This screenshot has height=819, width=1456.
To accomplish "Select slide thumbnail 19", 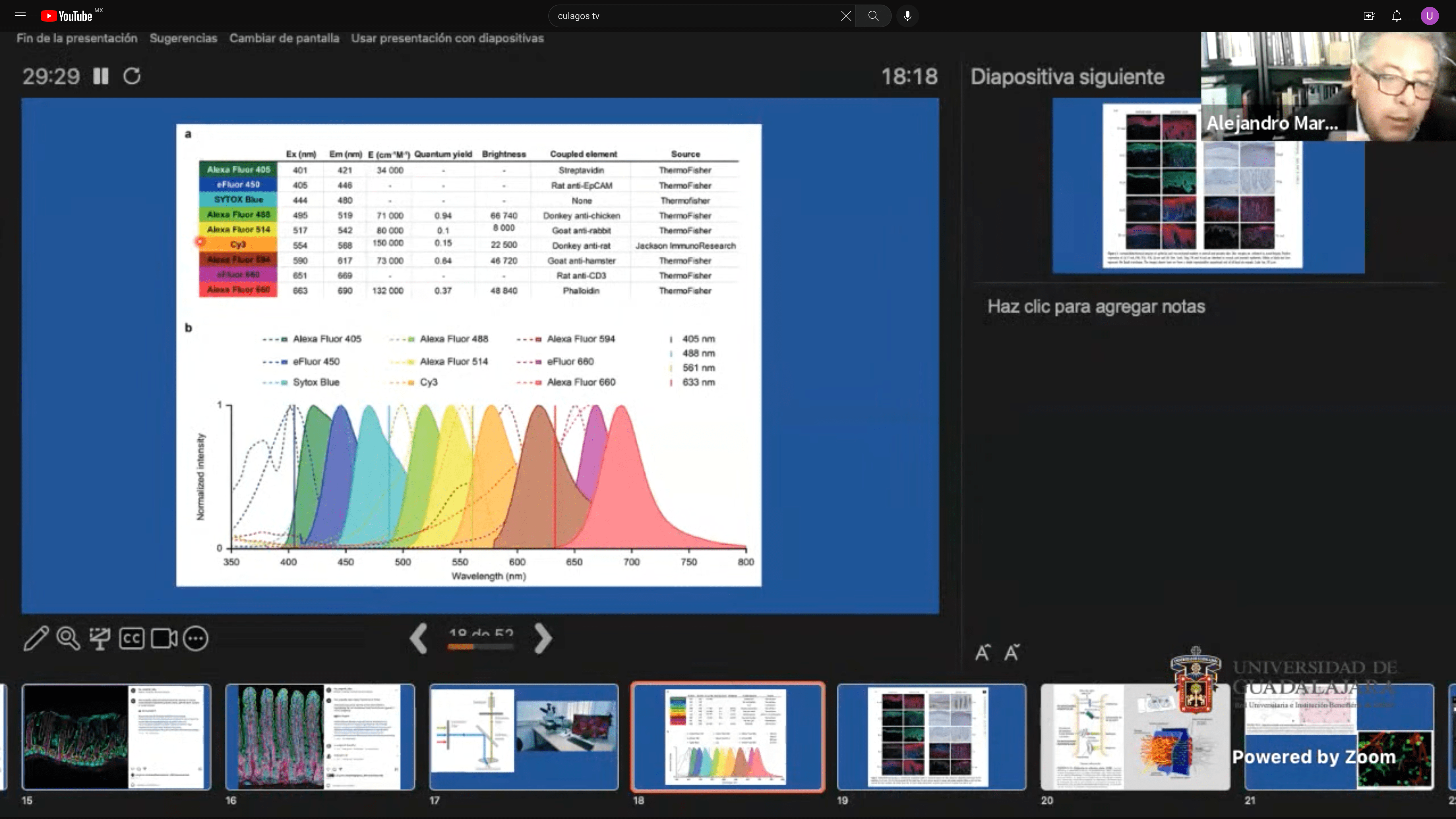I will click(932, 737).
